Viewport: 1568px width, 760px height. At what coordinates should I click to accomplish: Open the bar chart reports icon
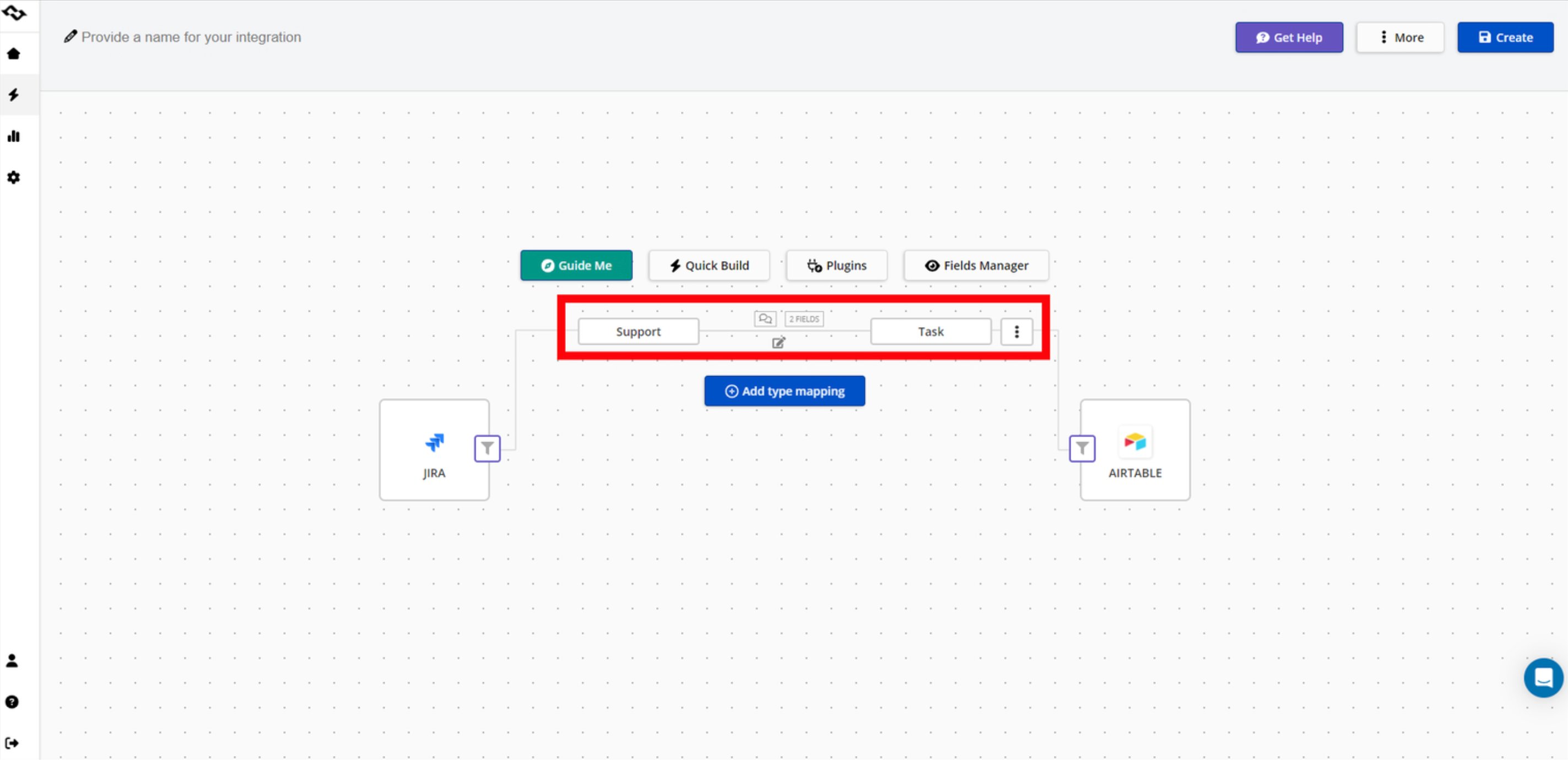[13, 135]
